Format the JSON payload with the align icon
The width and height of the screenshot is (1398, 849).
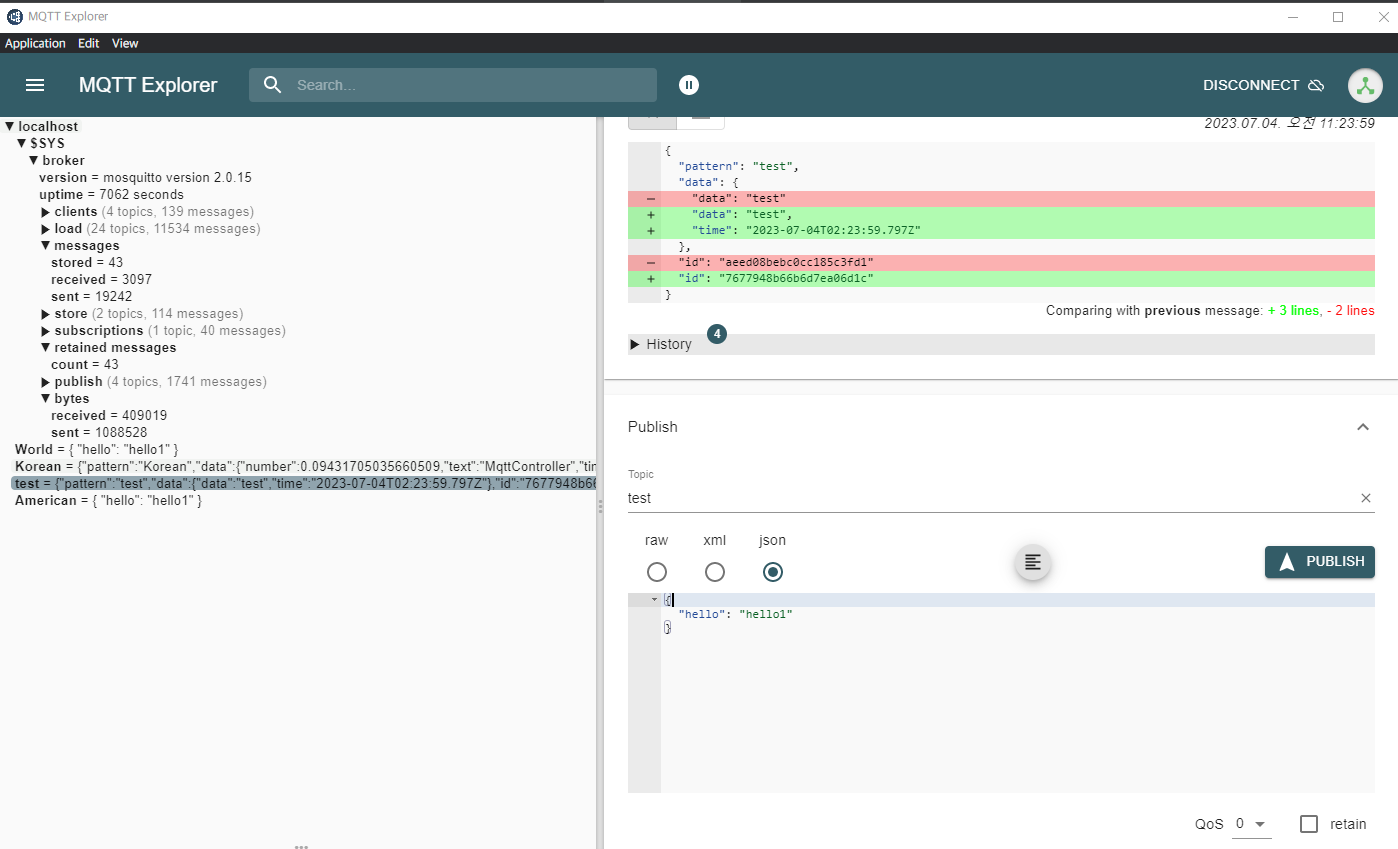pos(1033,563)
